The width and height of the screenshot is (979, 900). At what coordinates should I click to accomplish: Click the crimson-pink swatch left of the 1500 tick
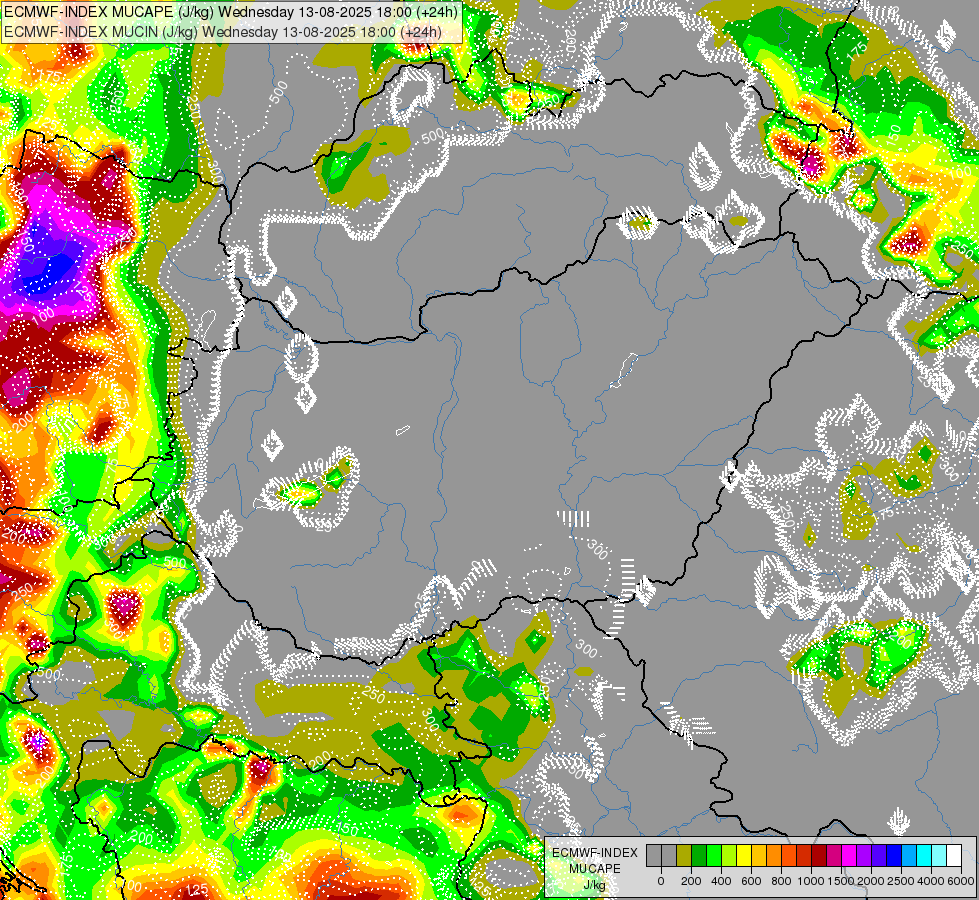pyautogui.click(x=835, y=855)
